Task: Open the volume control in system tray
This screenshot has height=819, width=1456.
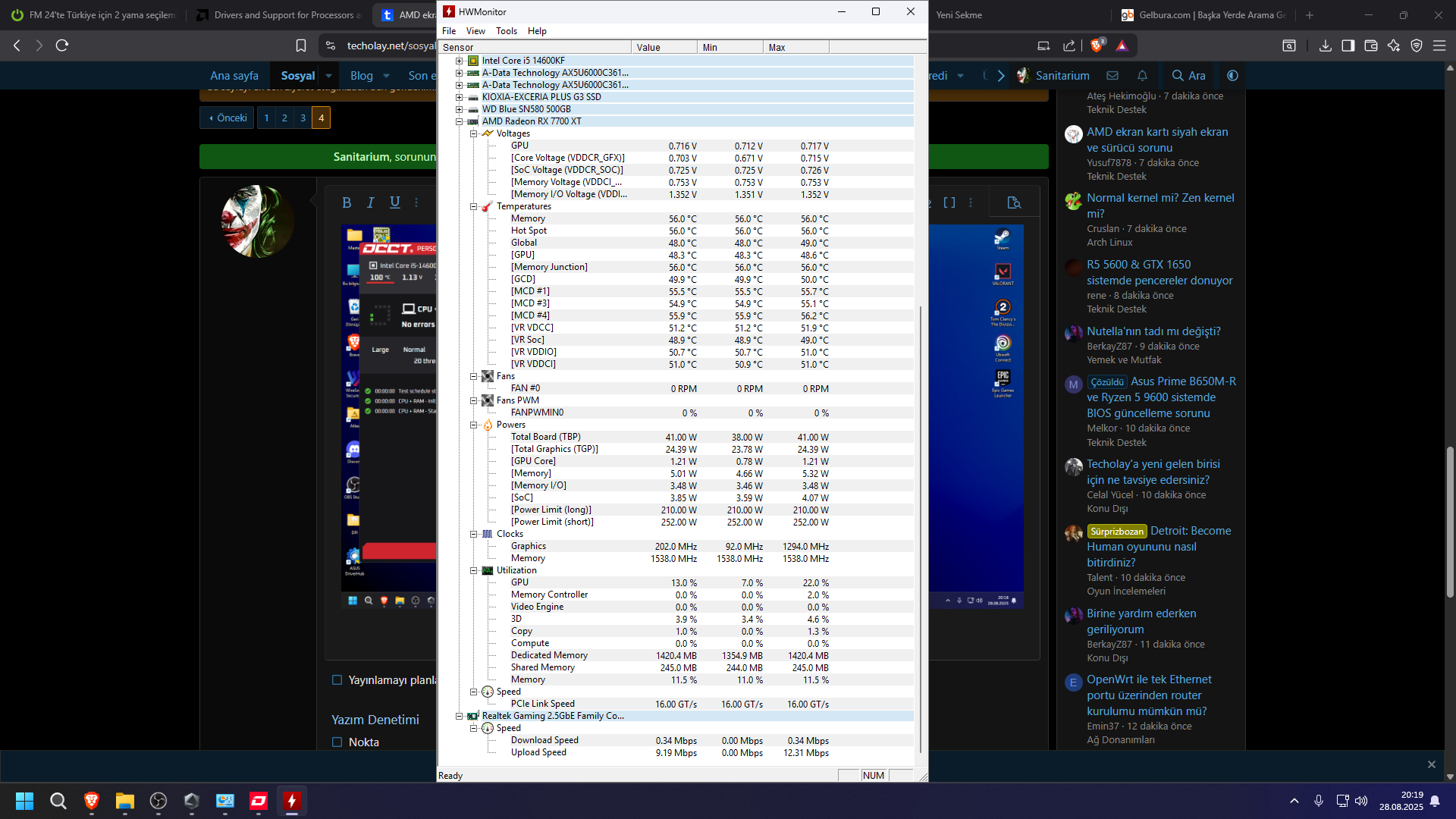Action: click(x=1361, y=801)
